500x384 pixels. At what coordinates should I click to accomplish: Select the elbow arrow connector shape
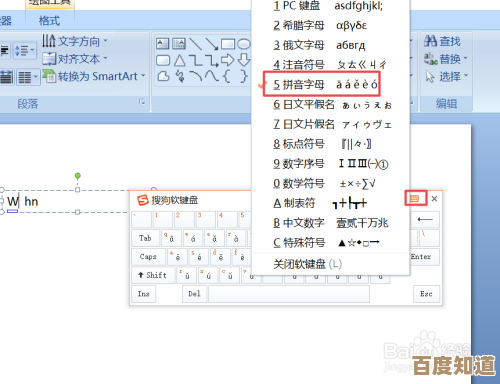pos(212,60)
